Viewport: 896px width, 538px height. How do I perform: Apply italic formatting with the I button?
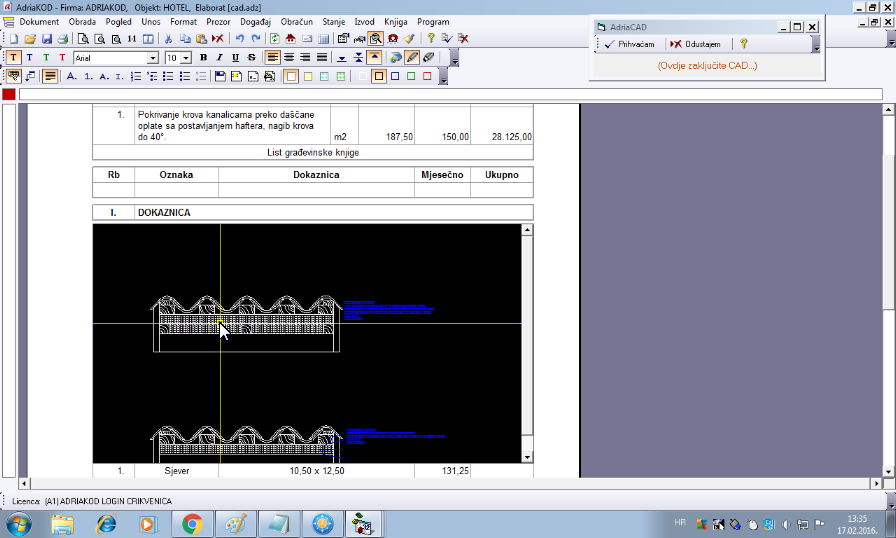[x=219, y=58]
